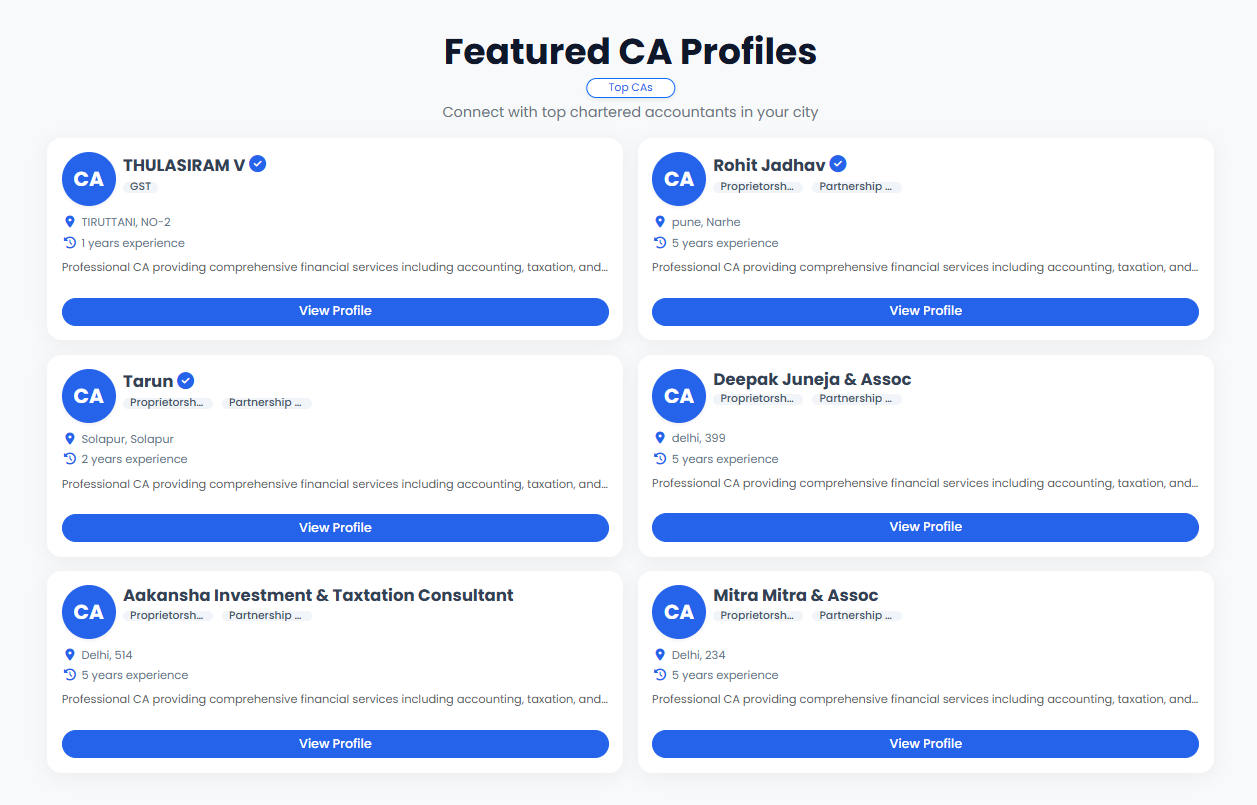
Task: Click the Deepak Juneja & Assoc name heading
Action: [812, 380]
